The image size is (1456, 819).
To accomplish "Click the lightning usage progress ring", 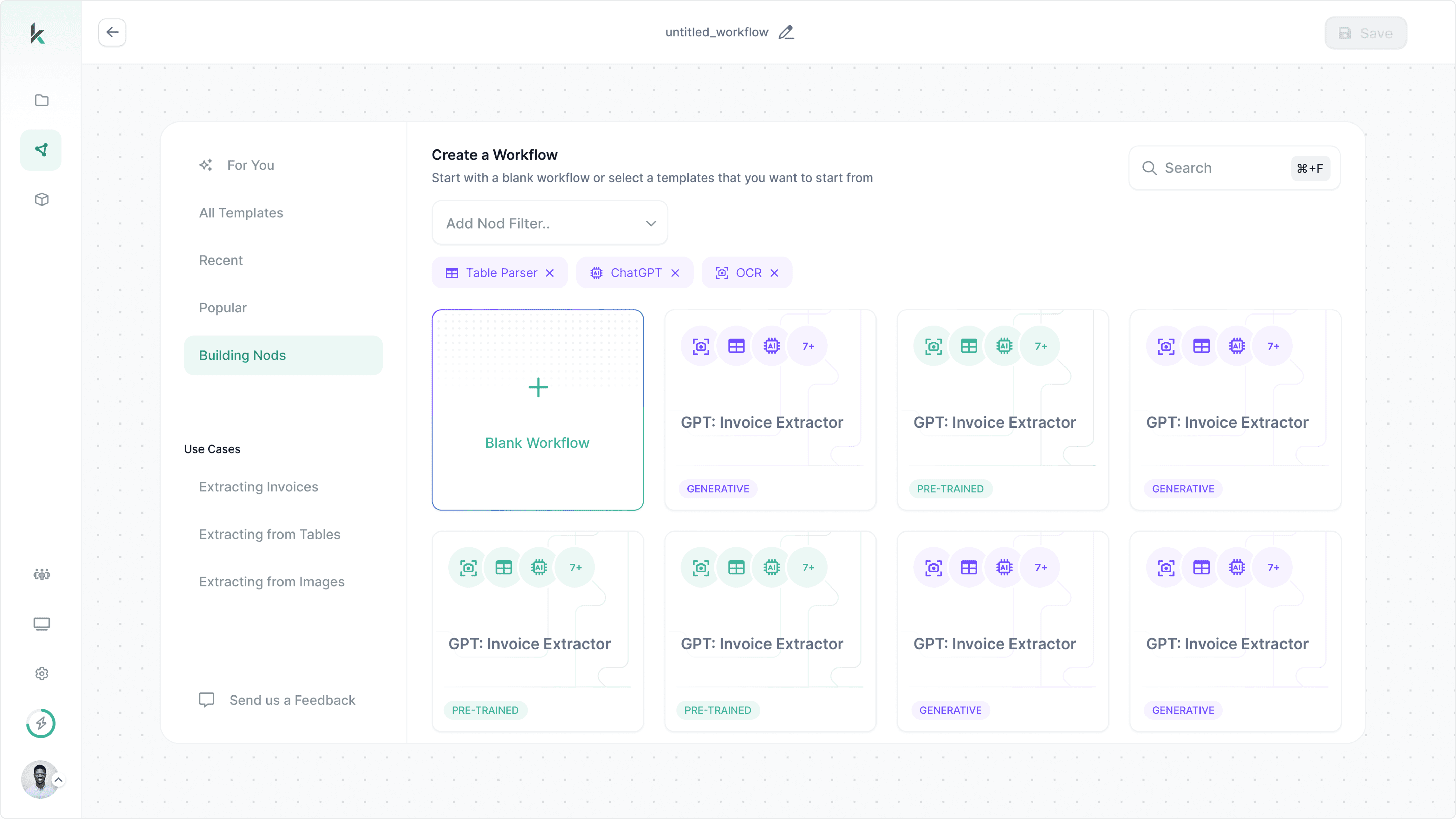I will (41, 723).
